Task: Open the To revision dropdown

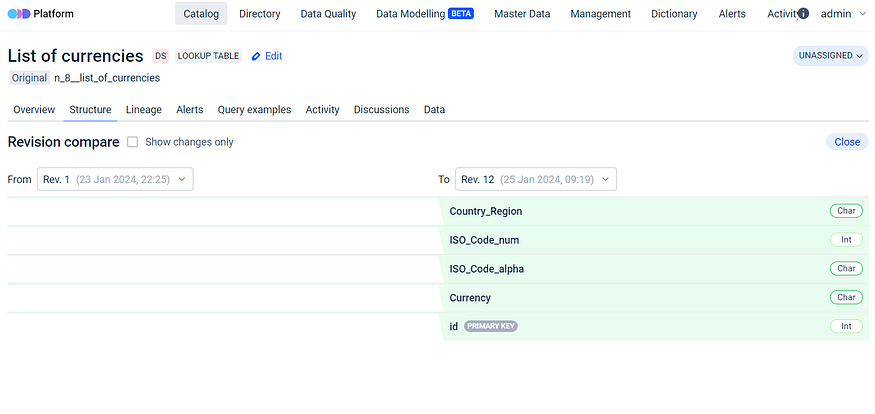Action: click(x=535, y=179)
